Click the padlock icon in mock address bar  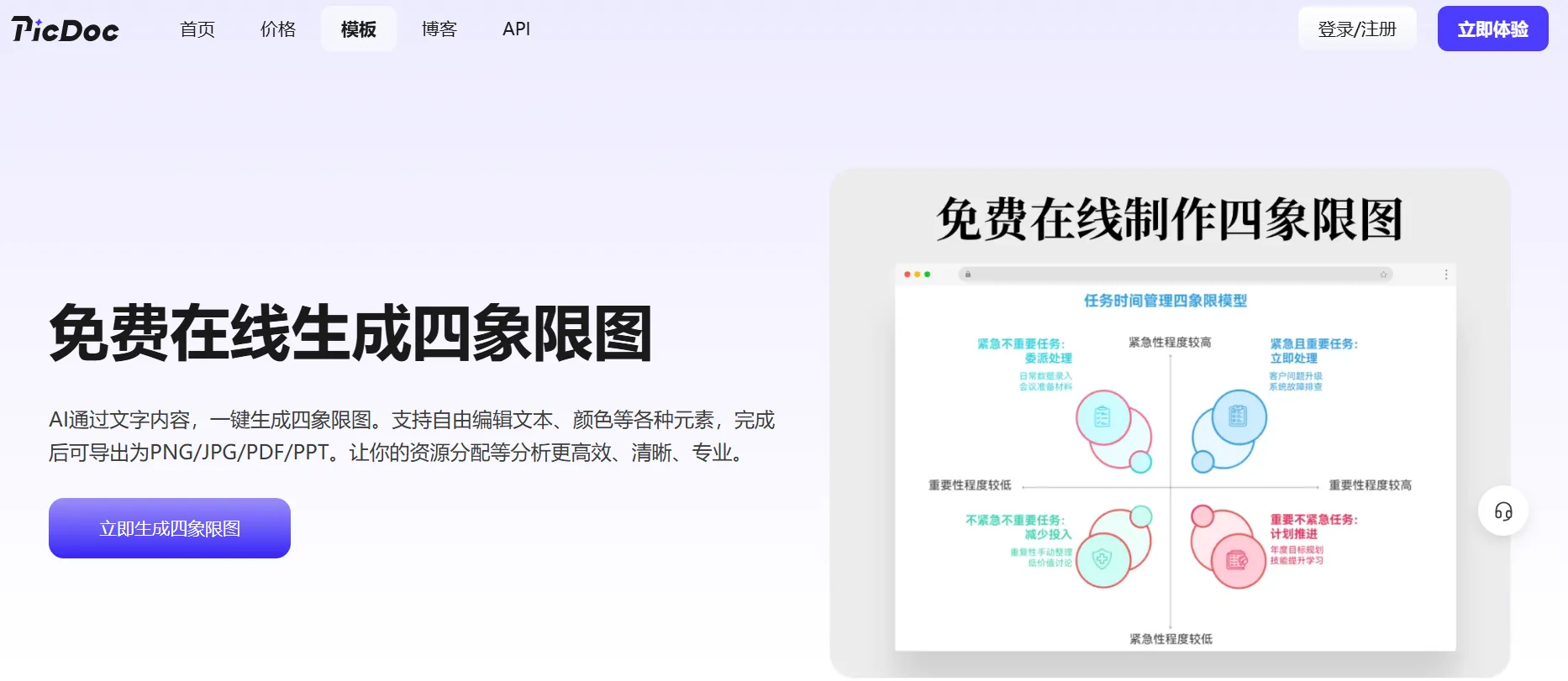point(968,275)
